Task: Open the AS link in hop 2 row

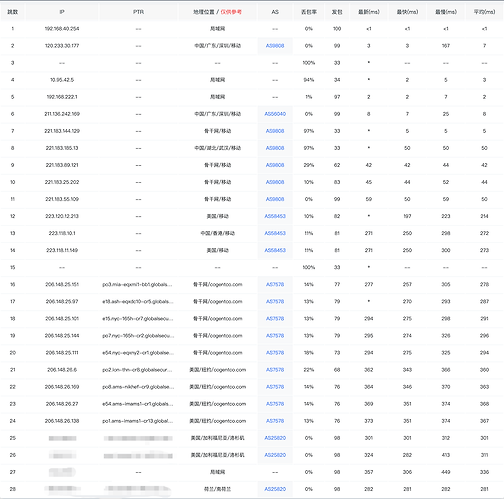Action: pos(275,46)
